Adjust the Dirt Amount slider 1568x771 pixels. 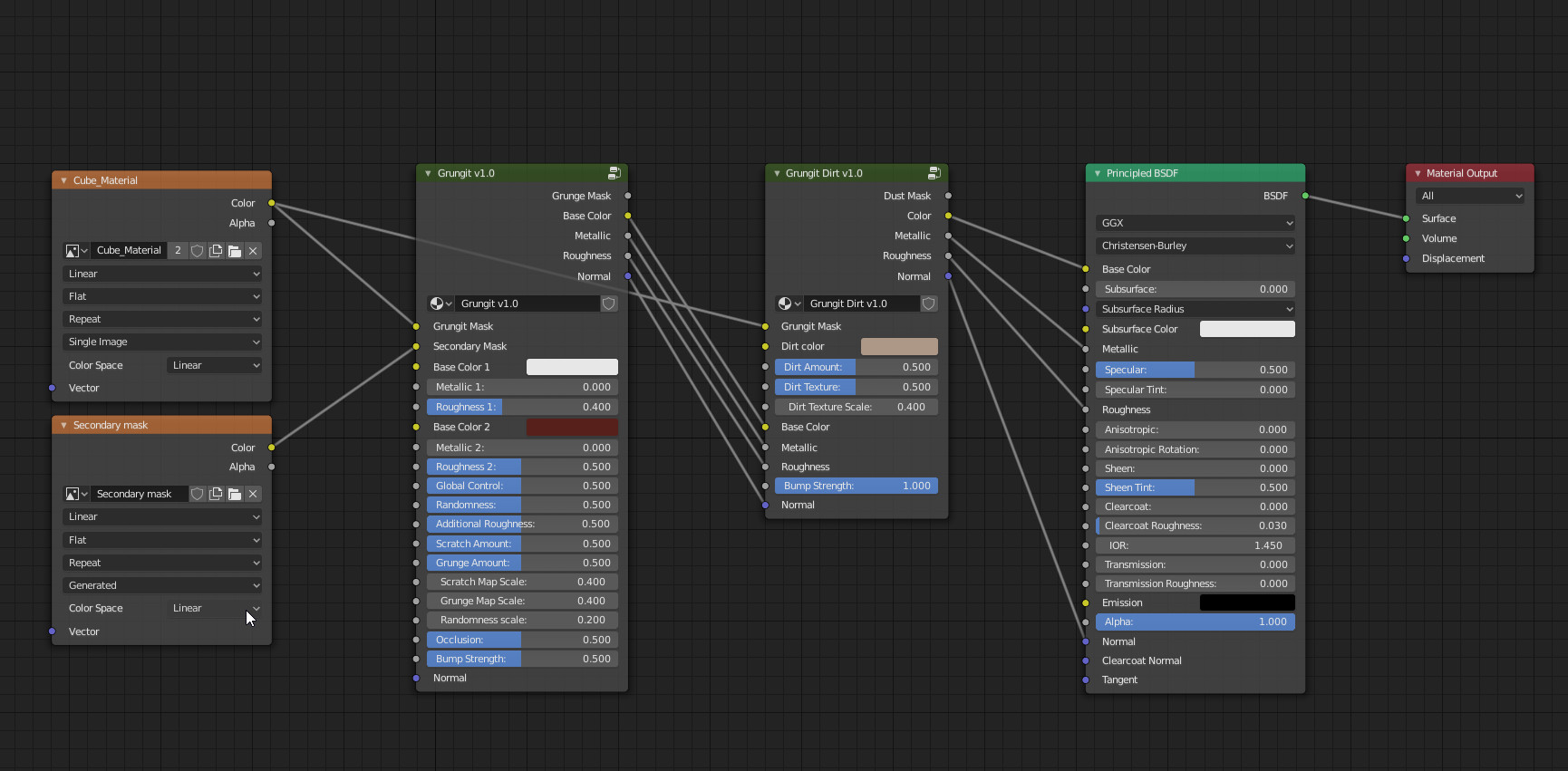pyautogui.click(x=857, y=367)
